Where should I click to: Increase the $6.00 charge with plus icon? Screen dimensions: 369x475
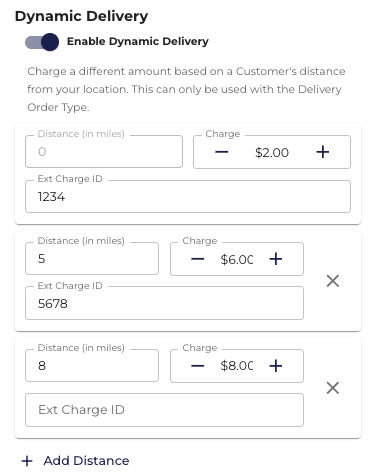coord(276,259)
